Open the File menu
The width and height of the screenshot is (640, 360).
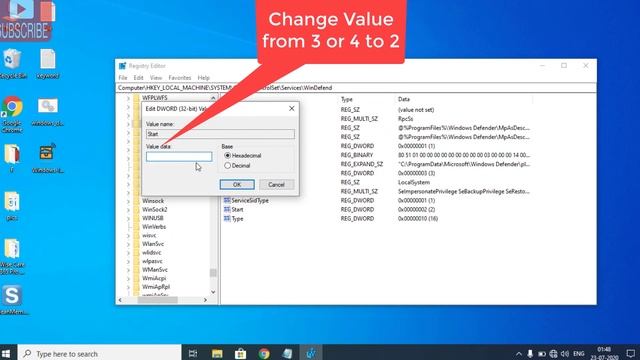tap(123, 78)
